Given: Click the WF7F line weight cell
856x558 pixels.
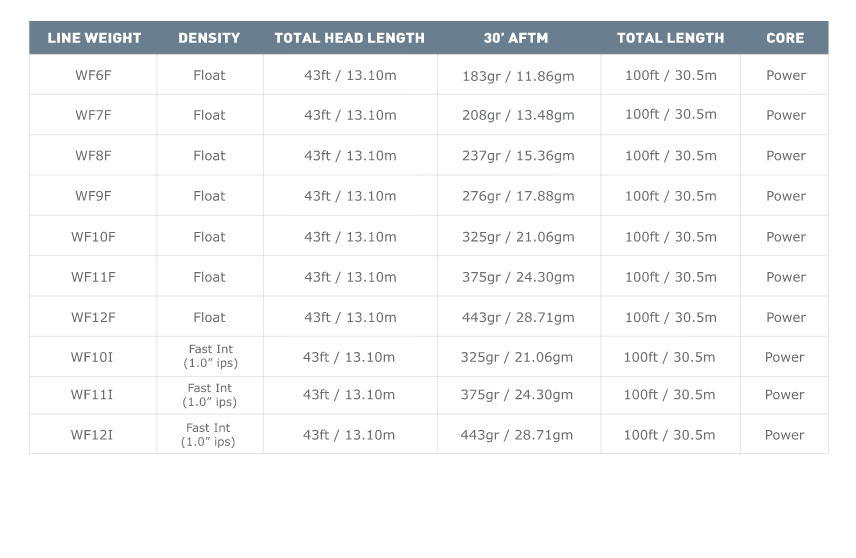Looking at the screenshot, I should click(93, 115).
